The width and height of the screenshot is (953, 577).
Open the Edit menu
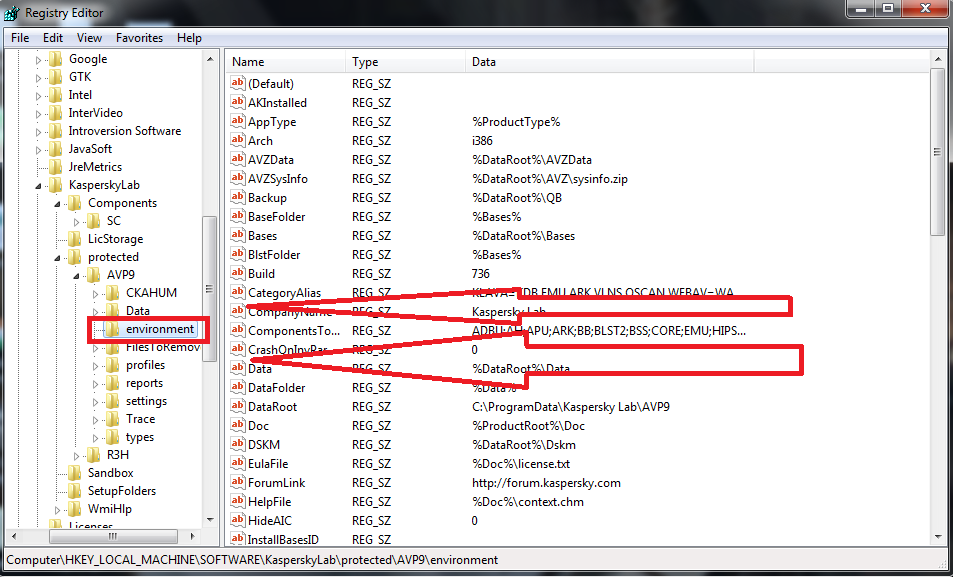[53, 38]
